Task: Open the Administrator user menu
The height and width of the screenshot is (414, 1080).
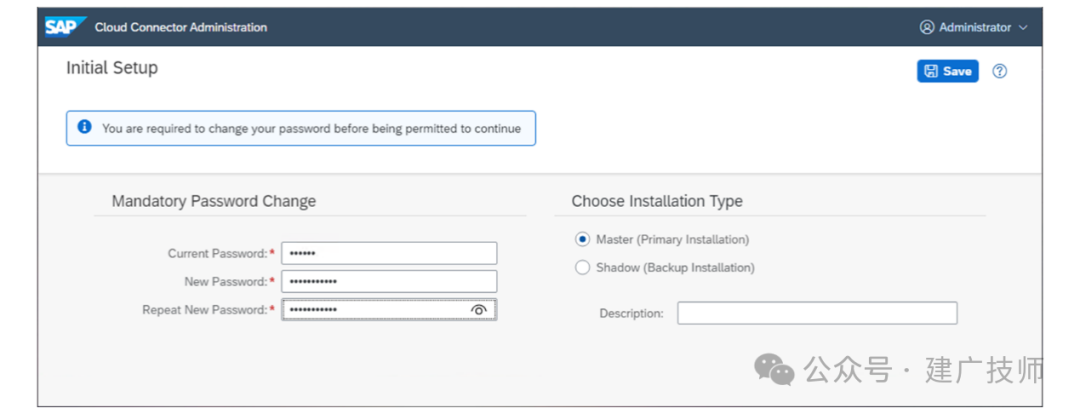Action: [x=974, y=28]
